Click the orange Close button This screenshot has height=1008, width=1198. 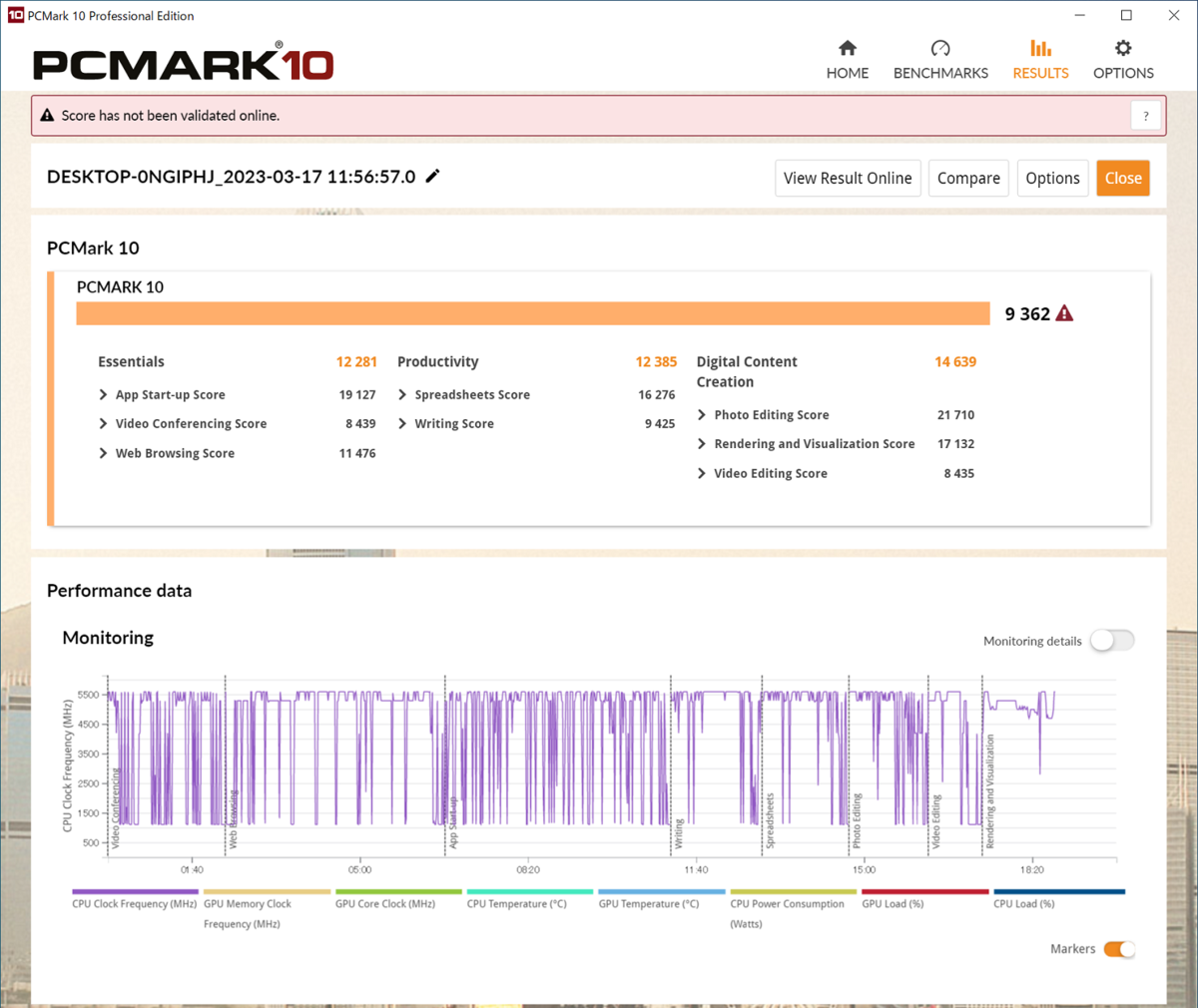point(1123,178)
